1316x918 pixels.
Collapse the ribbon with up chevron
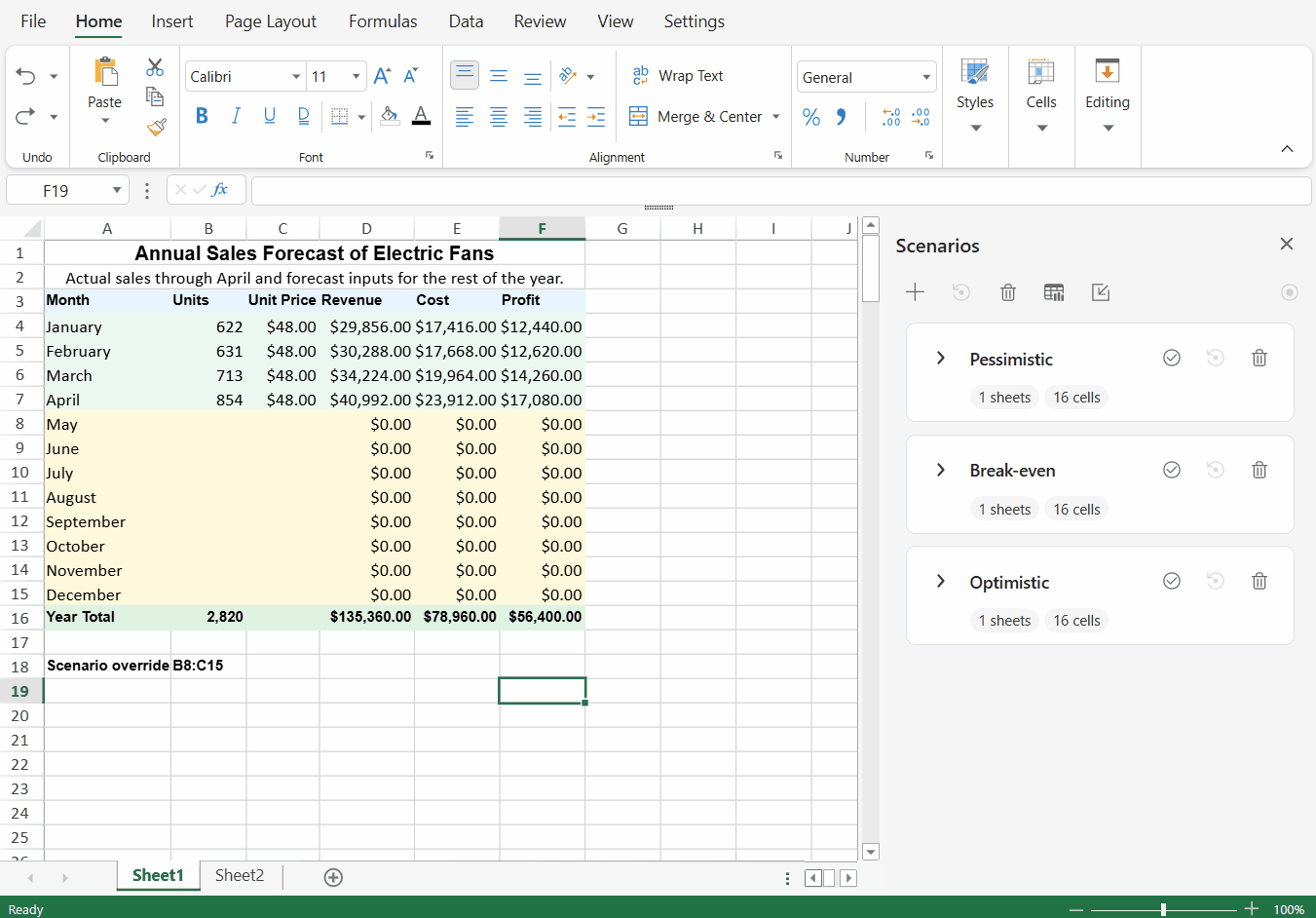point(1287,149)
